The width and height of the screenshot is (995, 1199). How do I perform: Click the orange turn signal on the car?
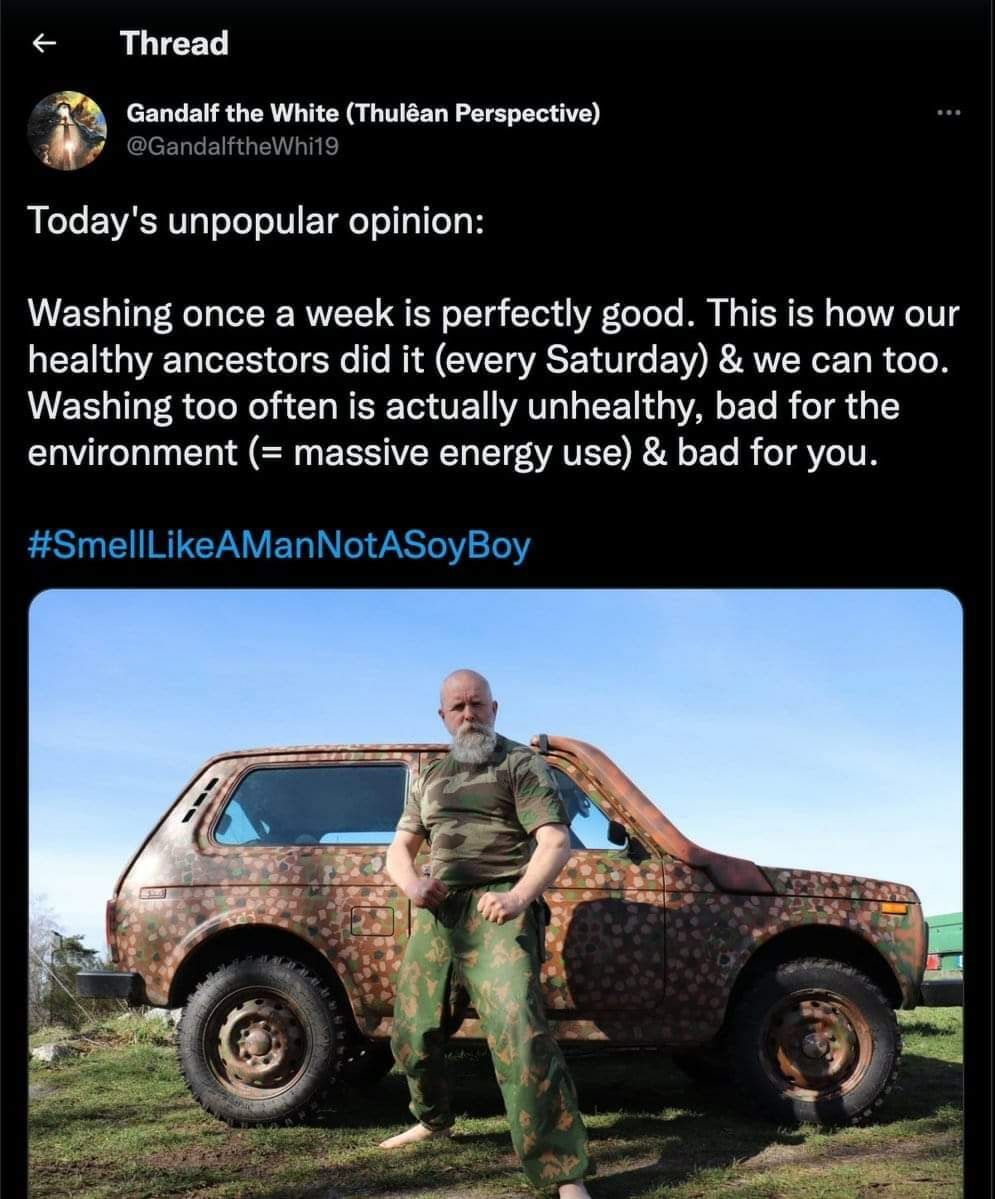point(893,908)
